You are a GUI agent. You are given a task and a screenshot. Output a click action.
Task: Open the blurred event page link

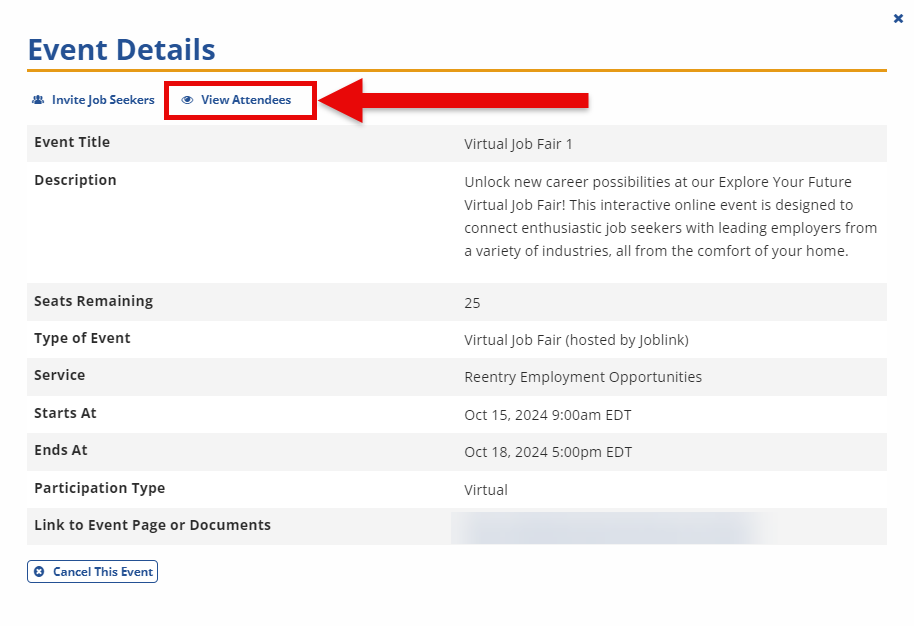(x=610, y=527)
